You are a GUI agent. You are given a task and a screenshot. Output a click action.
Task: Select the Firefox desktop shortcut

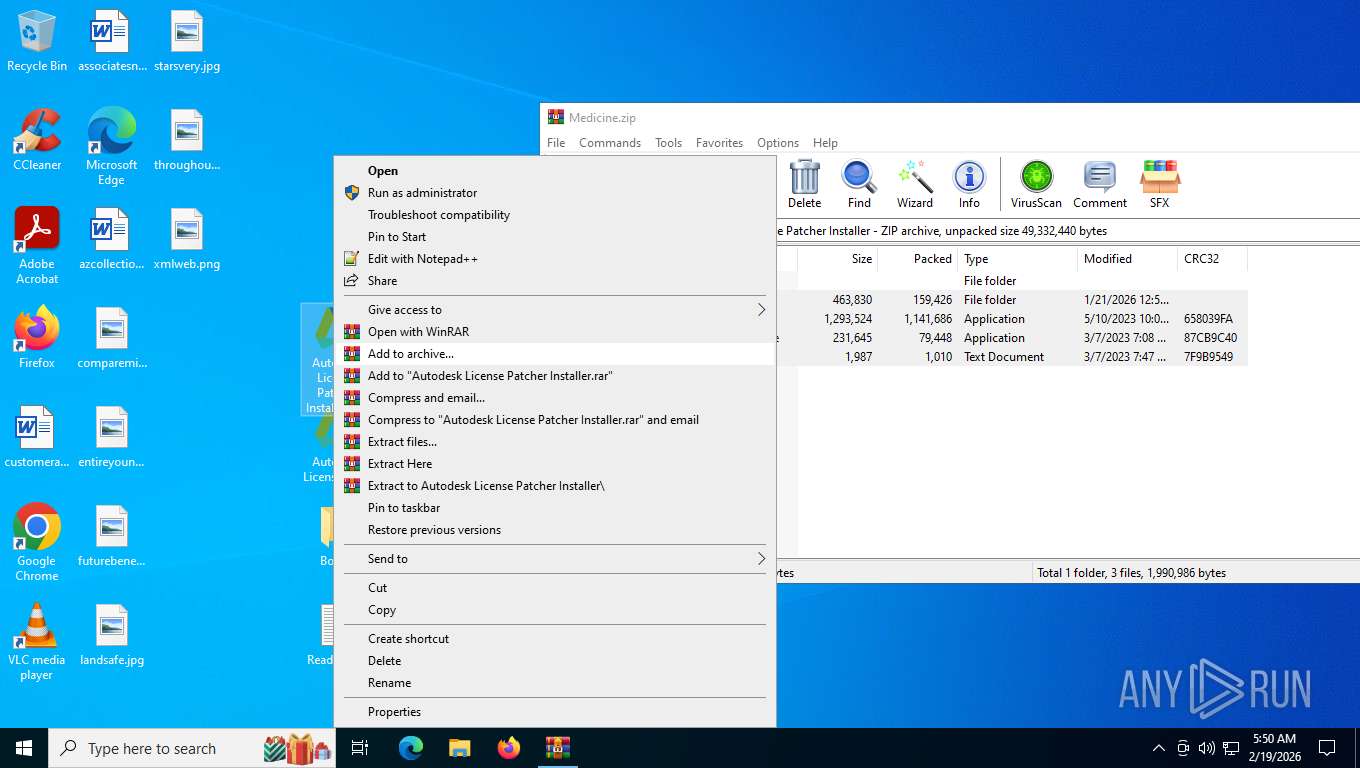37,338
